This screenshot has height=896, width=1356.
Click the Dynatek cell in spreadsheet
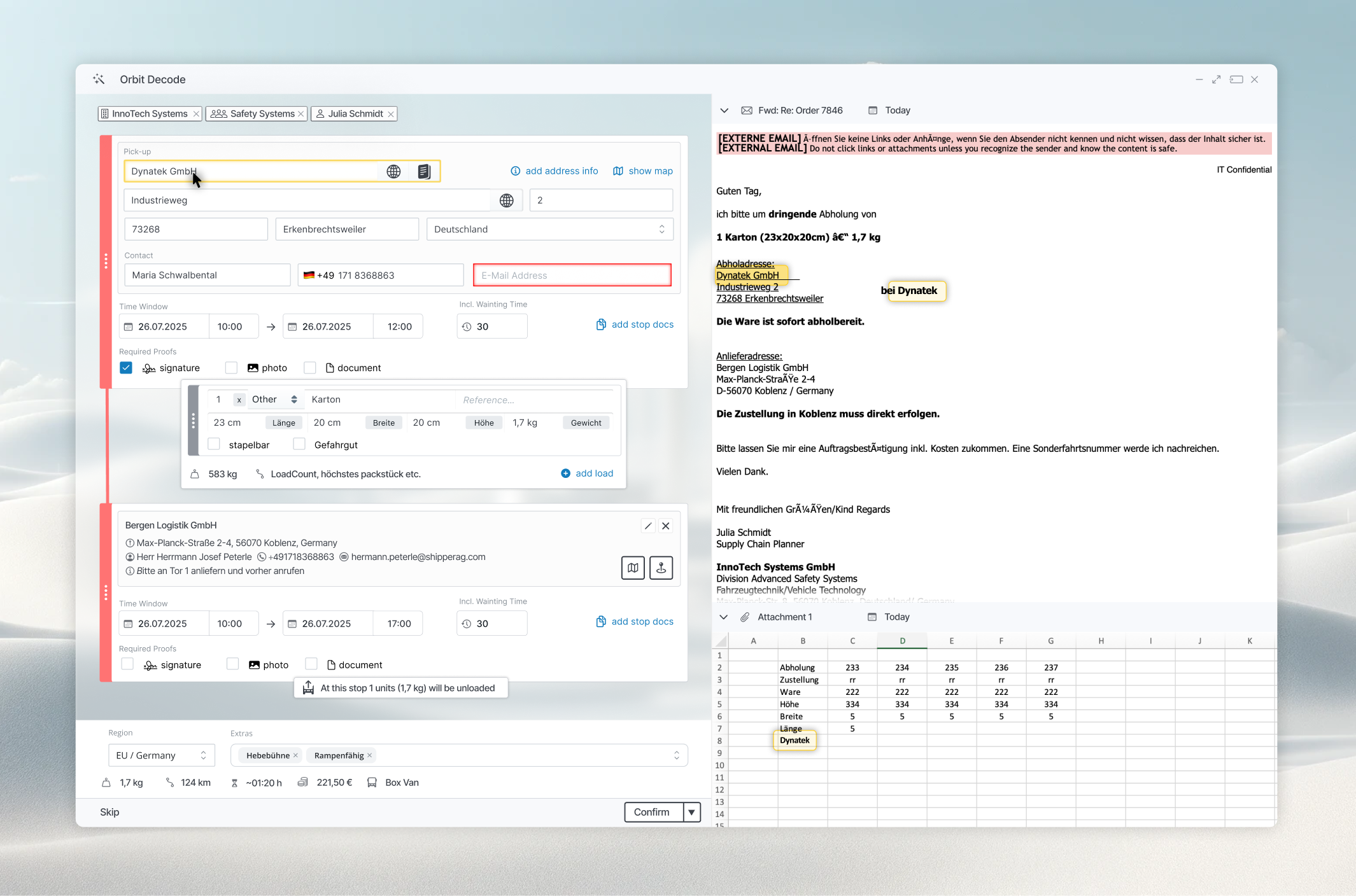(795, 740)
